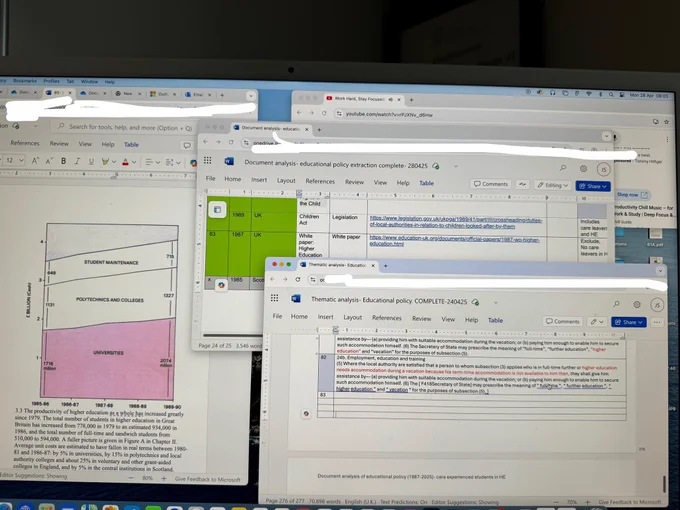Click Grow Font in left Word window

click(35, 161)
